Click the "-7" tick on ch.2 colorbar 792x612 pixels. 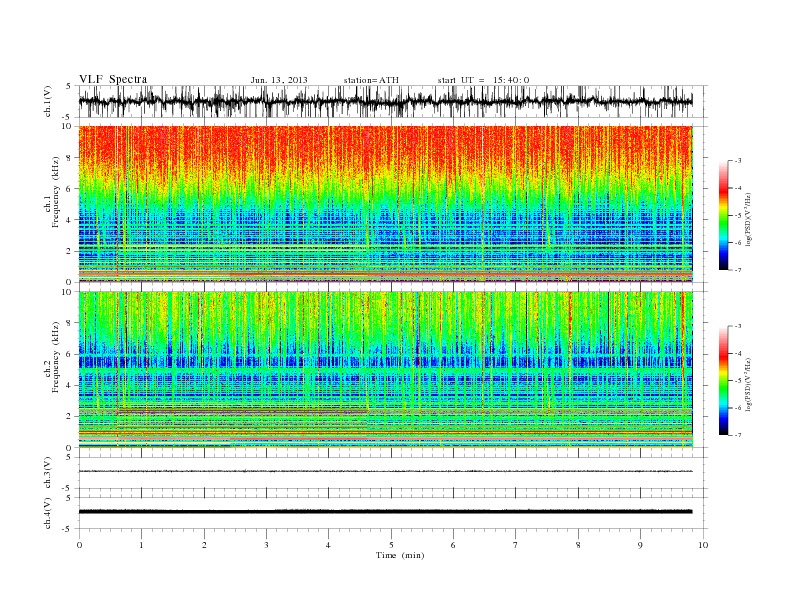point(737,435)
